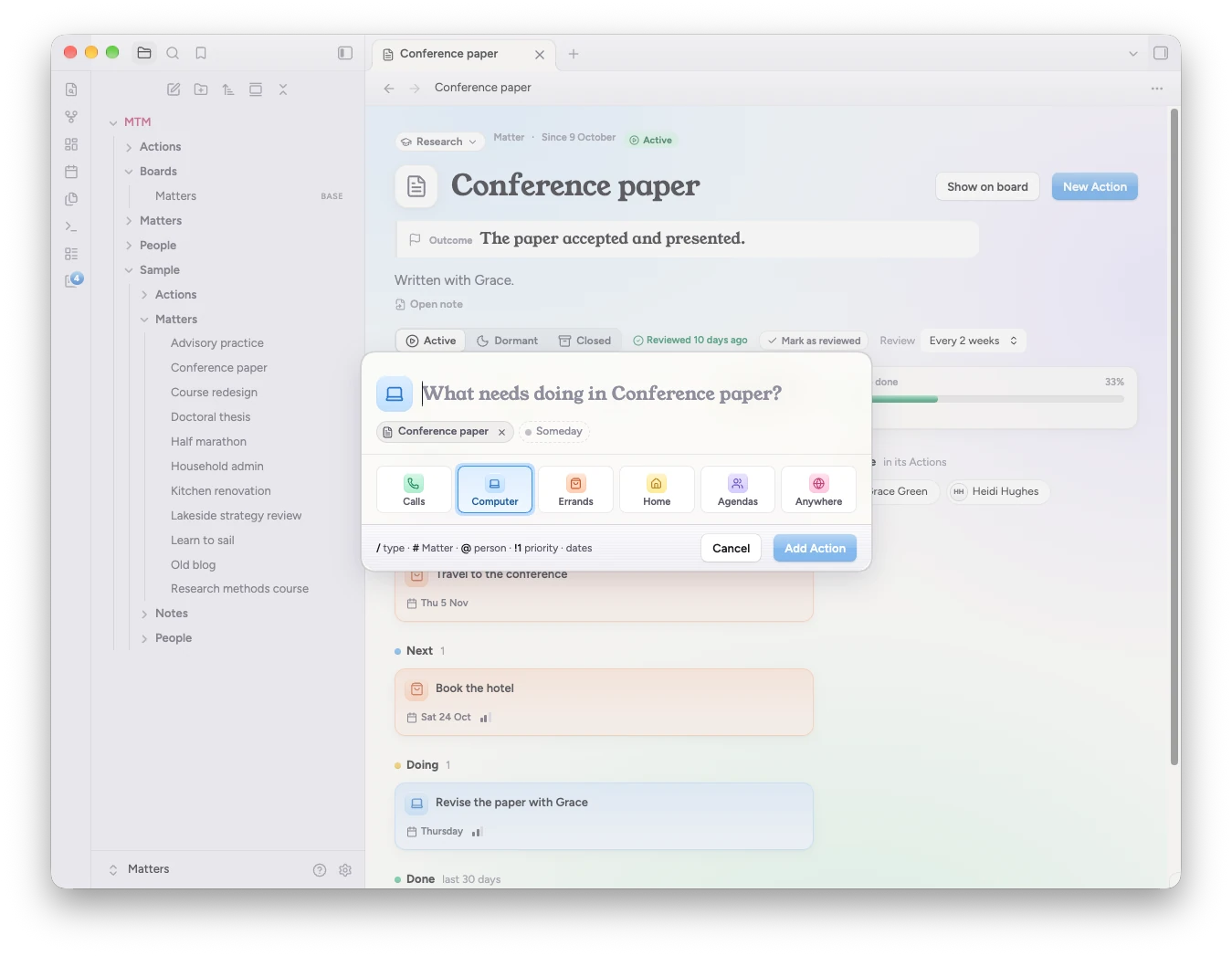The width and height of the screenshot is (1232, 956).
Task: Cancel the new action dialog
Action: coord(731,548)
